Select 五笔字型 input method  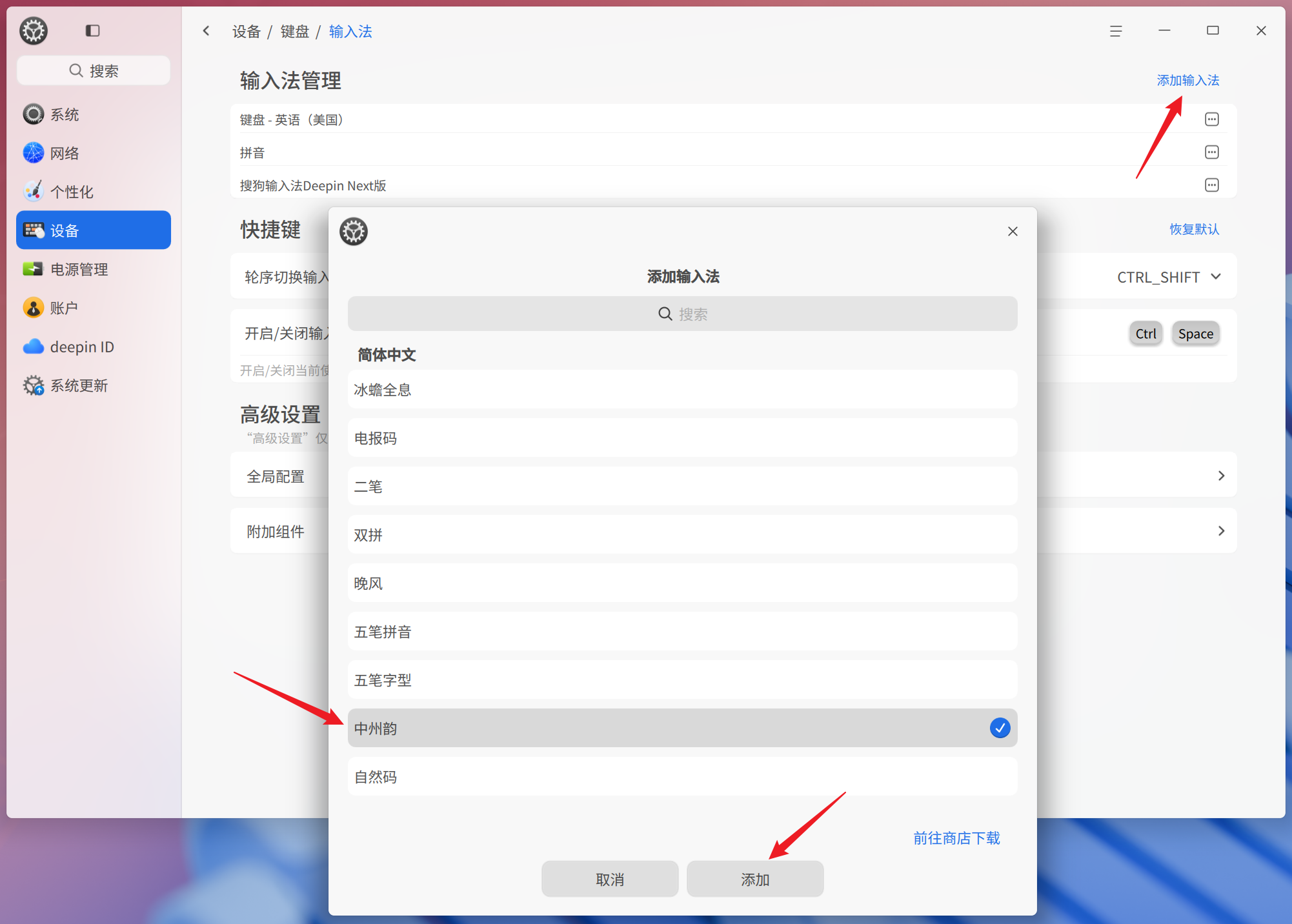[683, 680]
